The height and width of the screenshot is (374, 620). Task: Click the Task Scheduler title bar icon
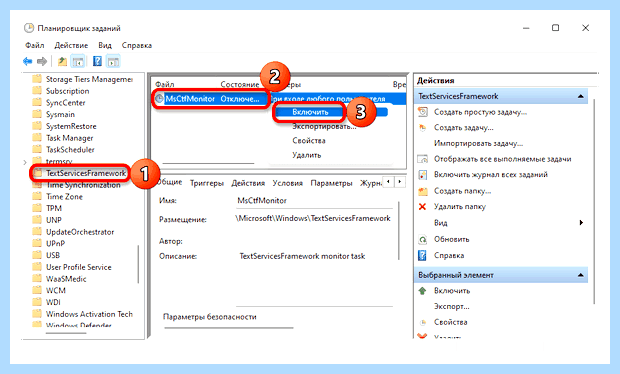(29, 28)
